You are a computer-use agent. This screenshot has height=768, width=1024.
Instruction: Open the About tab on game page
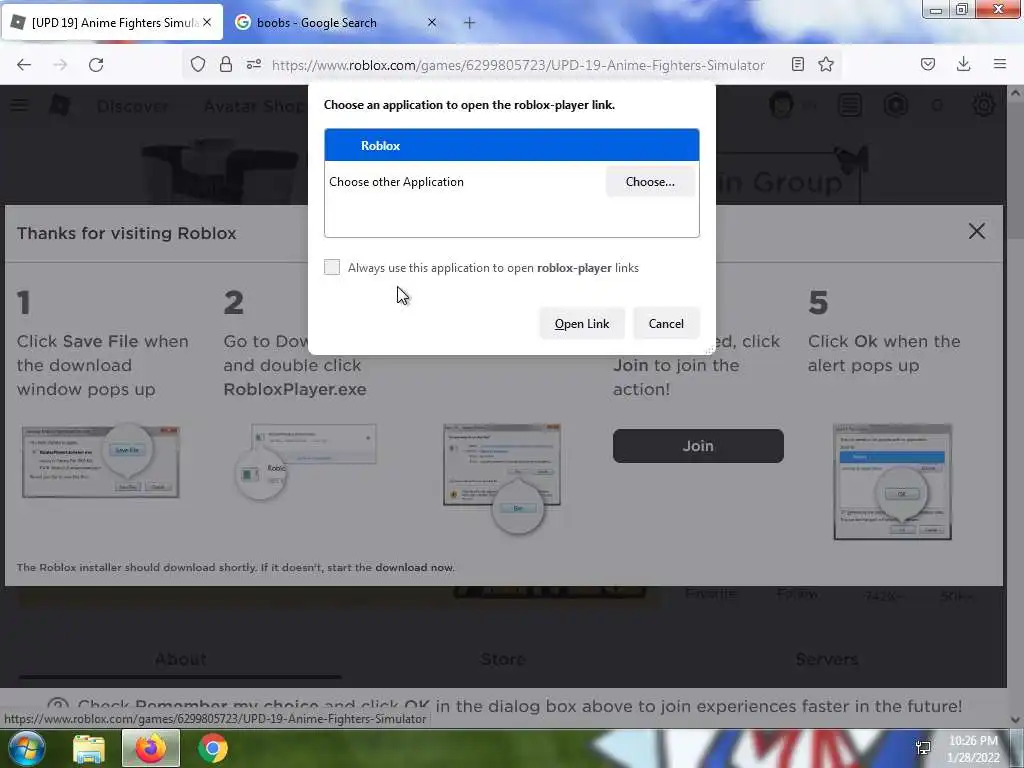pos(180,660)
